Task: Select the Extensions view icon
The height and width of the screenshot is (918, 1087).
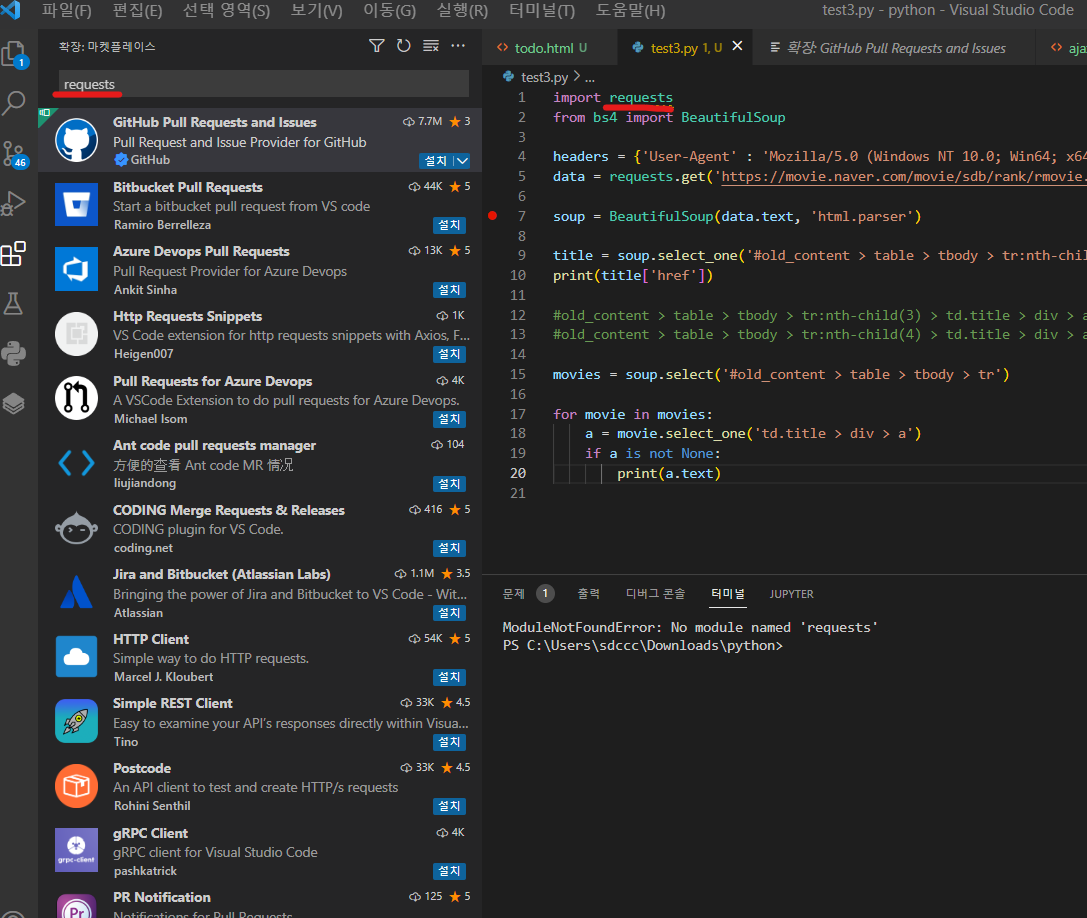Action: pos(14,254)
